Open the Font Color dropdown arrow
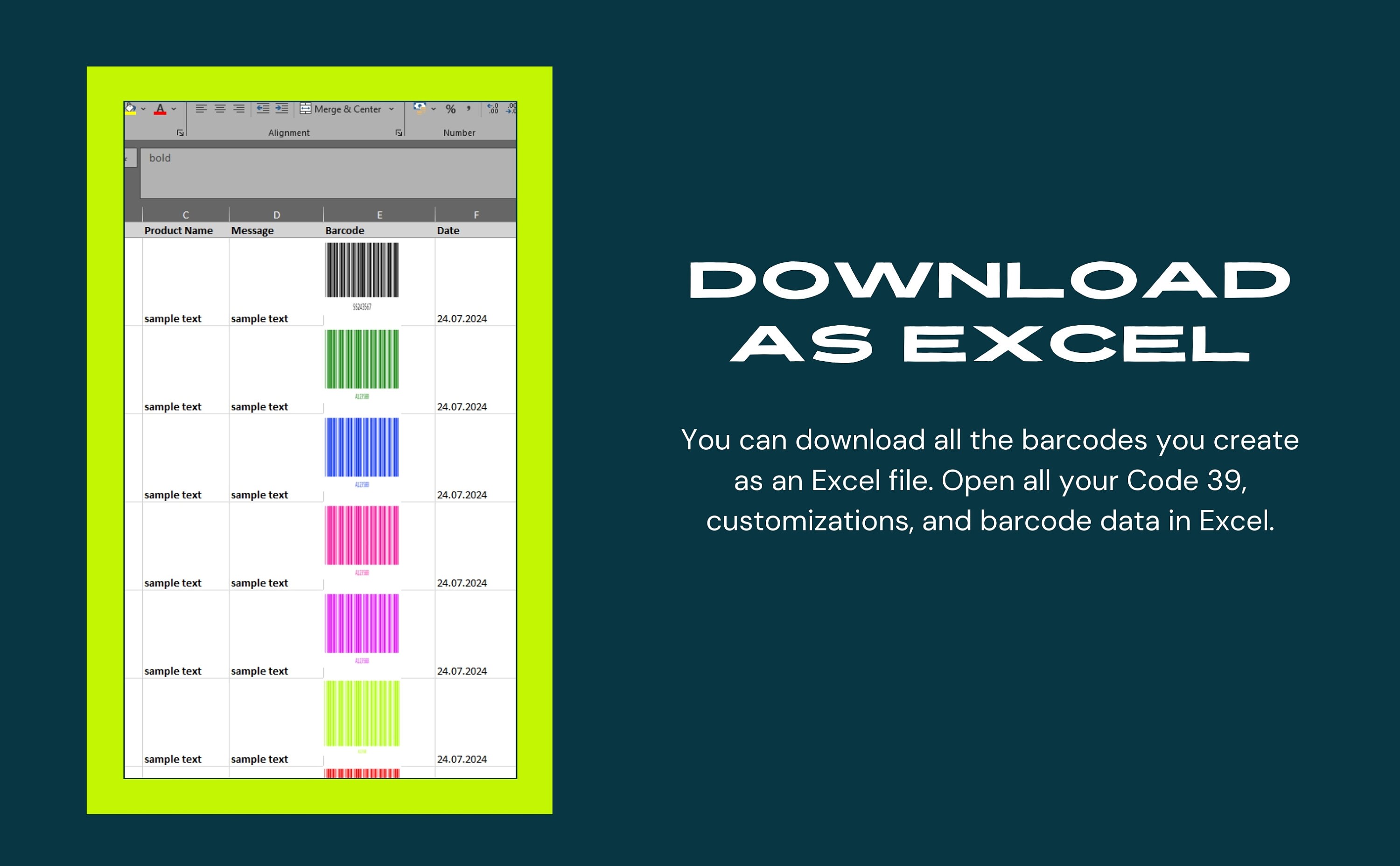Image resolution: width=1400 pixels, height=866 pixels. tap(174, 109)
